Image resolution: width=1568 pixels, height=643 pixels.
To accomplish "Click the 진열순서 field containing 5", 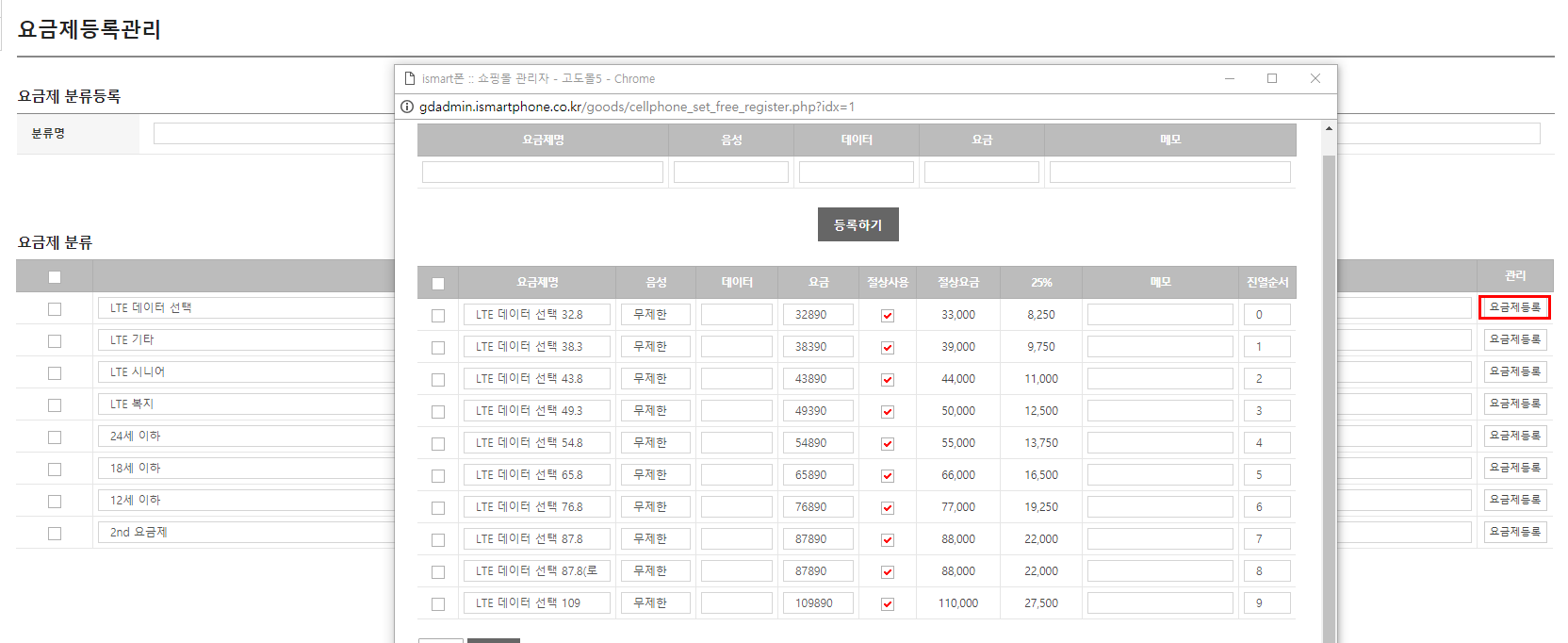I will pos(1266,474).
